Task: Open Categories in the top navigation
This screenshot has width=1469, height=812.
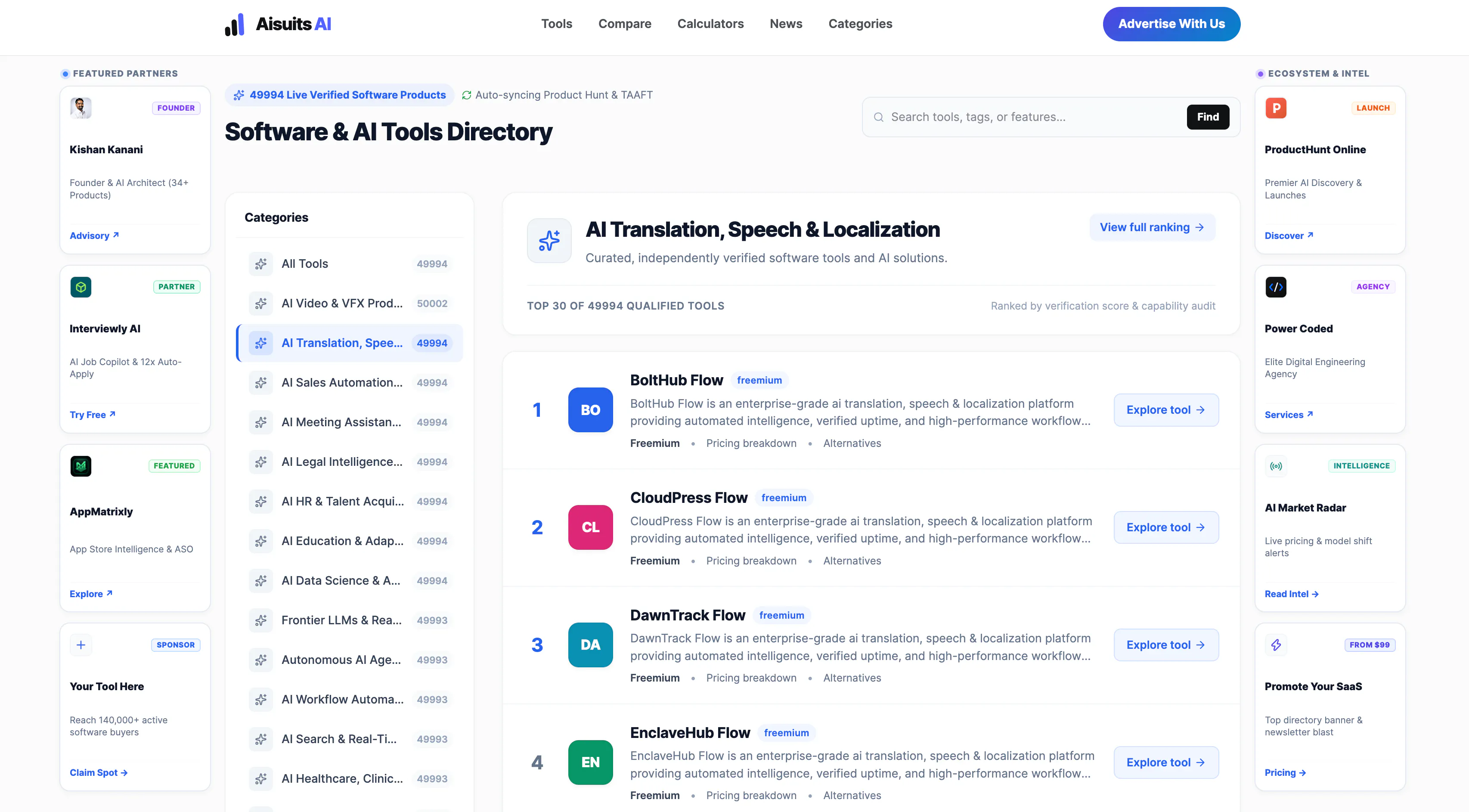Action: click(x=860, y=24)
